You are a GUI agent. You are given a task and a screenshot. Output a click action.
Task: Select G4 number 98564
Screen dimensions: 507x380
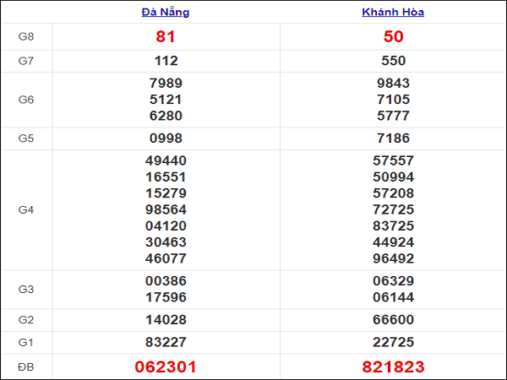(x=166, y=210)
